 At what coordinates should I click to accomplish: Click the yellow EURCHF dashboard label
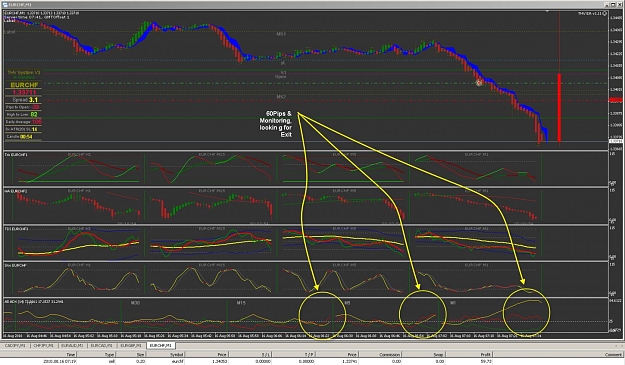[24, 85]
